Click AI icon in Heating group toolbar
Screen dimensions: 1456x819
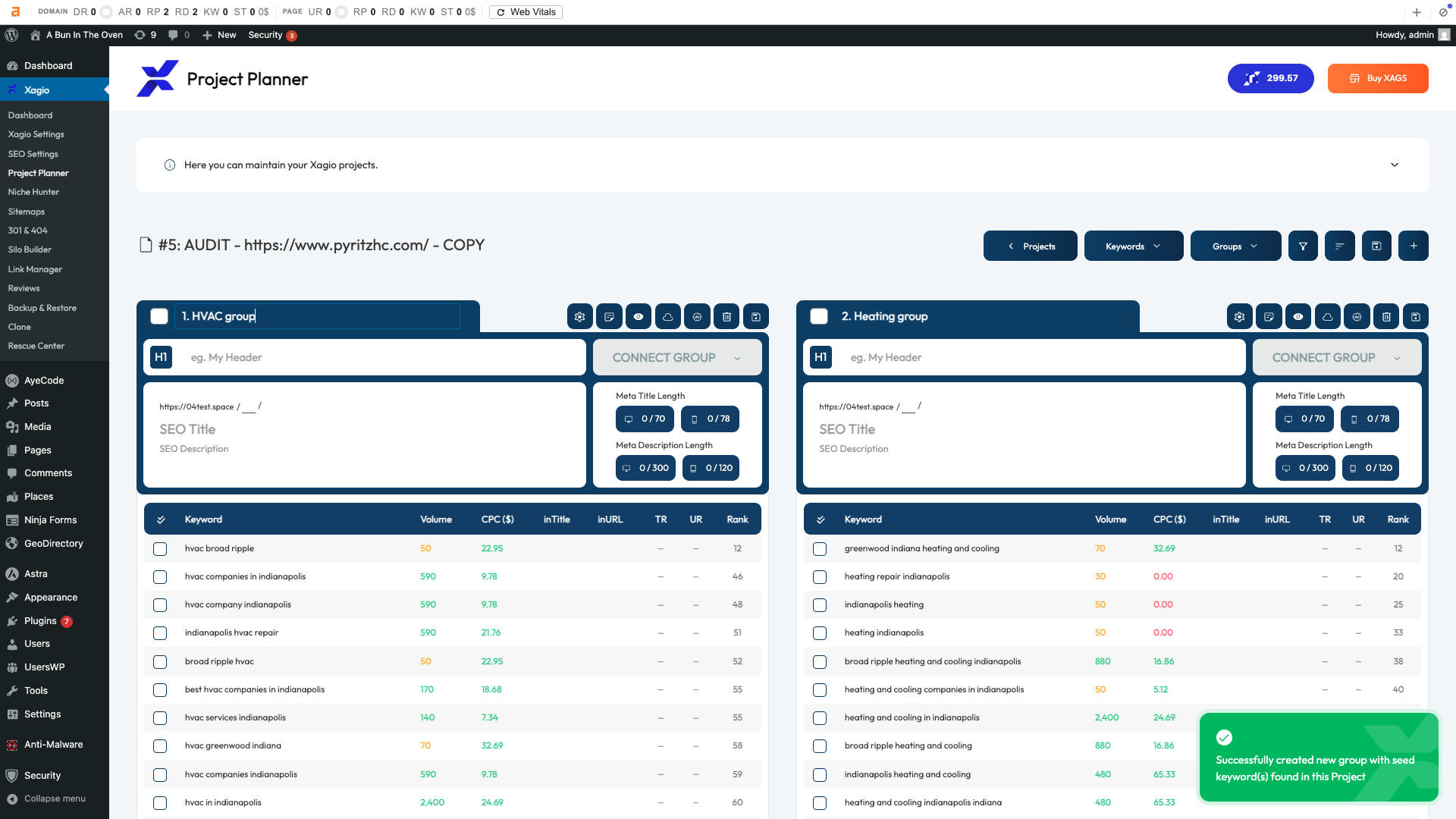click(x=1357, y=317)
